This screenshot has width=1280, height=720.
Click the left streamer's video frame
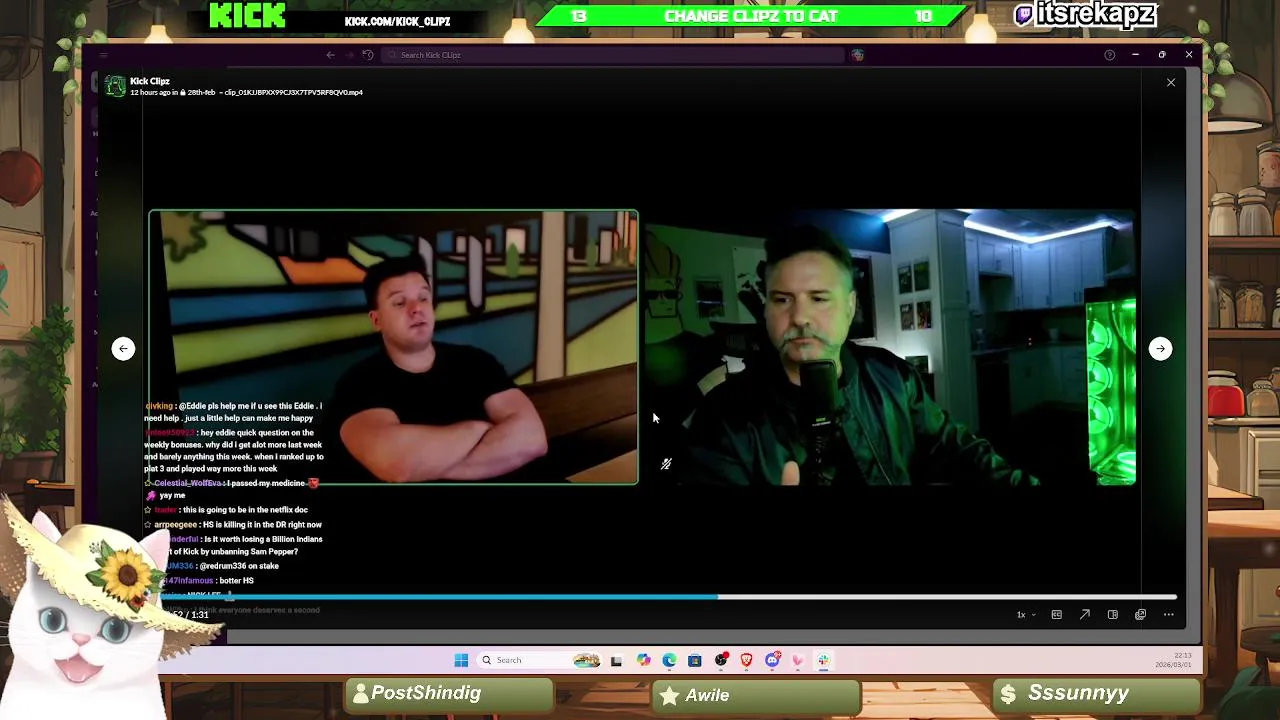pos(393,347)
